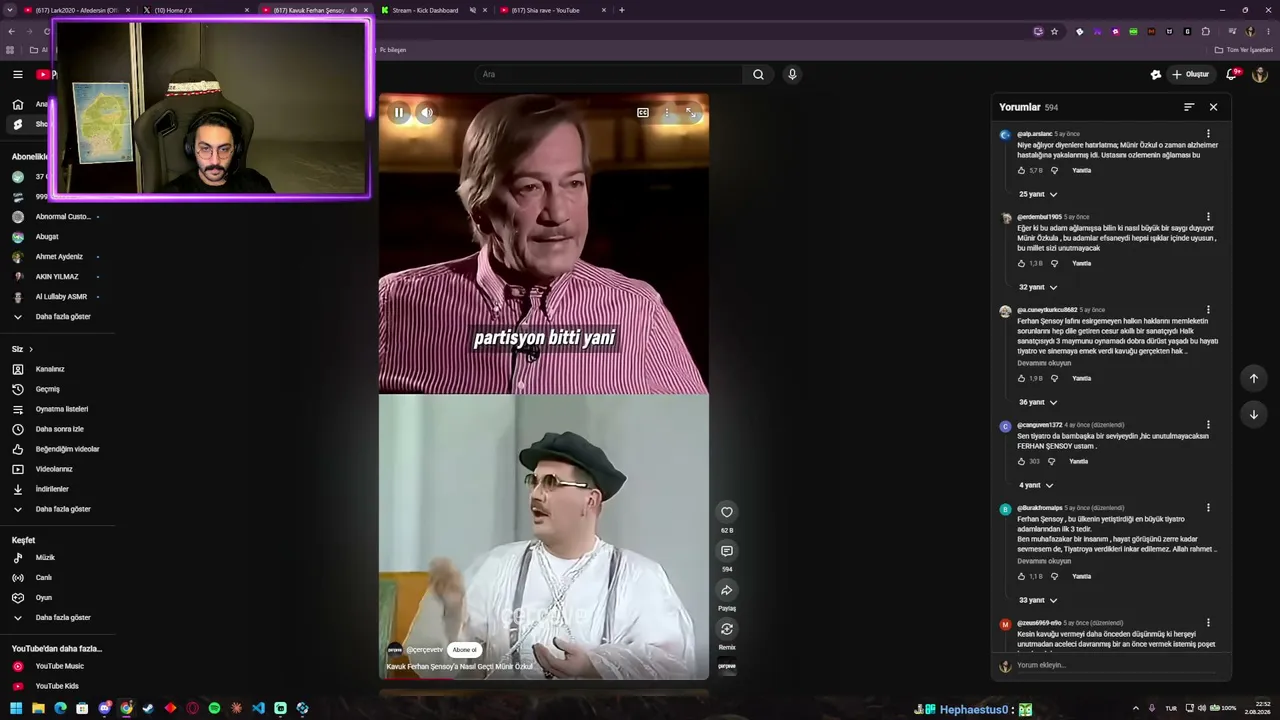Switch to the Lark2020 browser tab
The height and width of the screenshot is (720, 1280).
(x=77, y=10)
